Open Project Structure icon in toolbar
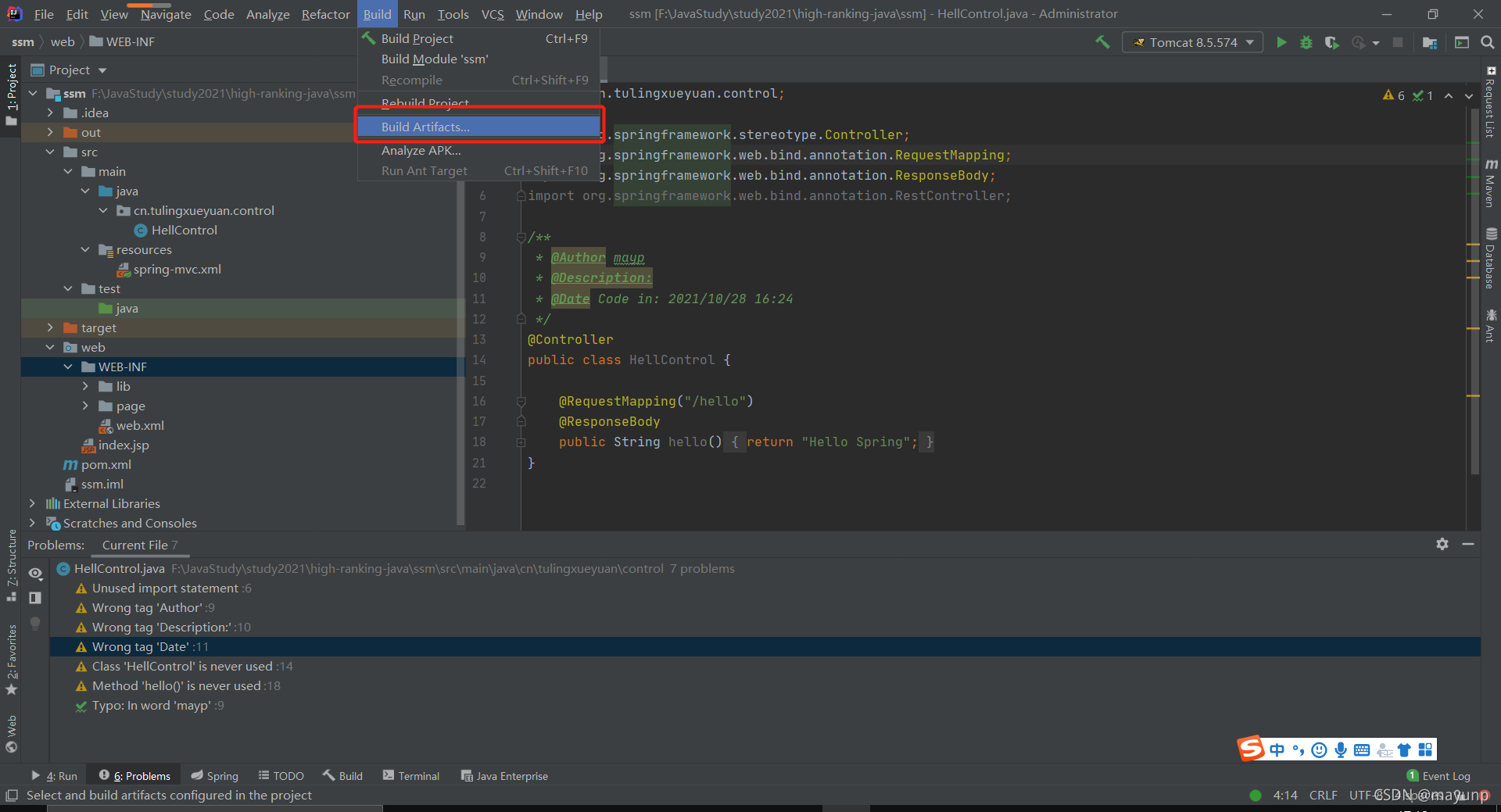1501x812 pixels. (x=1430, y=42)
